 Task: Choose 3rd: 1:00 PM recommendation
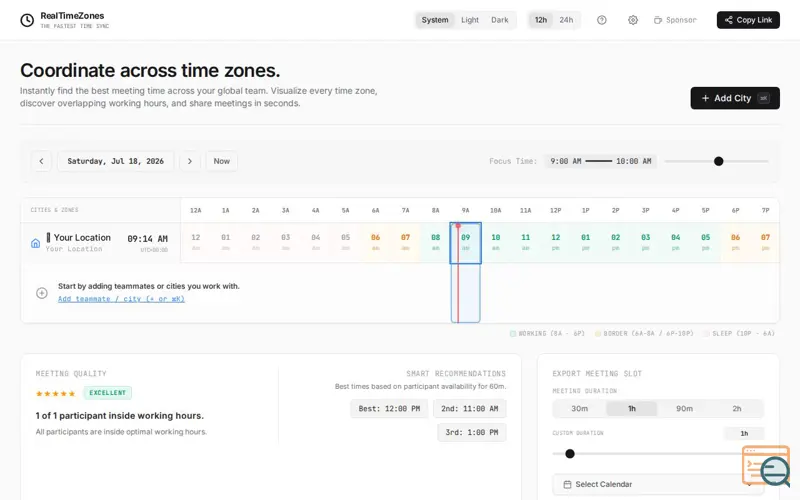[471, 432]
